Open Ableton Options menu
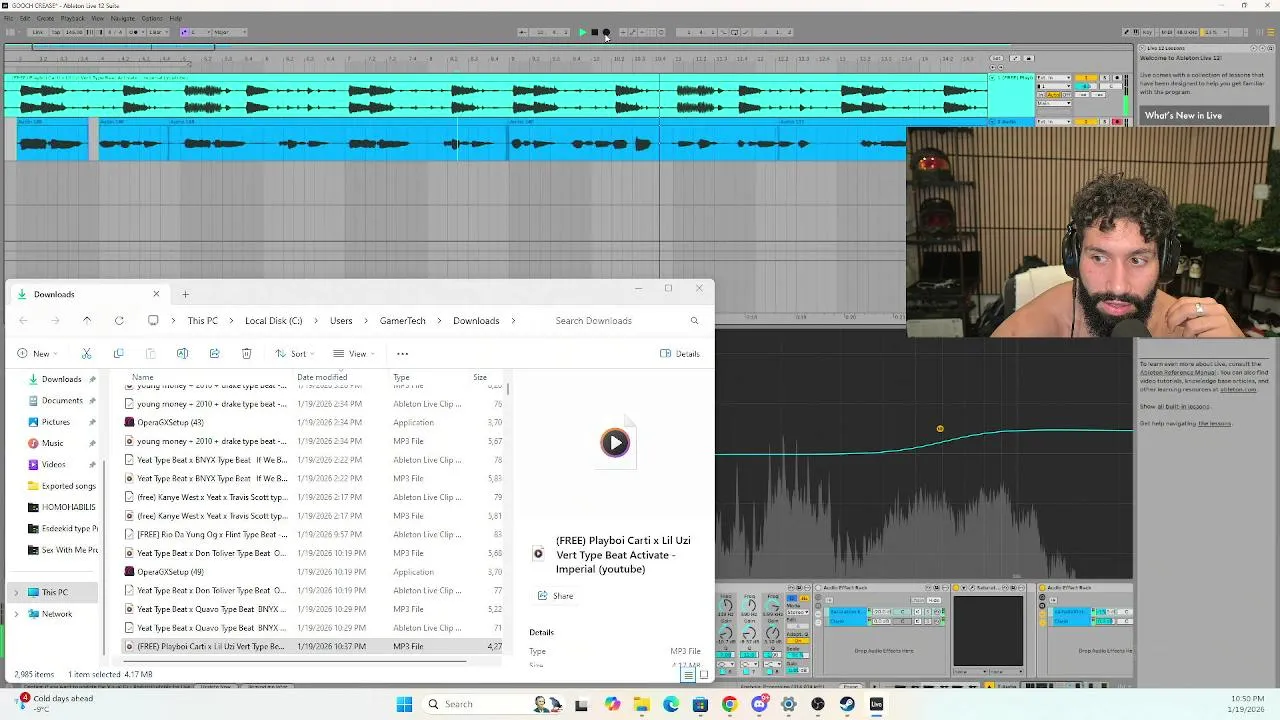Screen dimensions: 1280x720 coord(152,18)
